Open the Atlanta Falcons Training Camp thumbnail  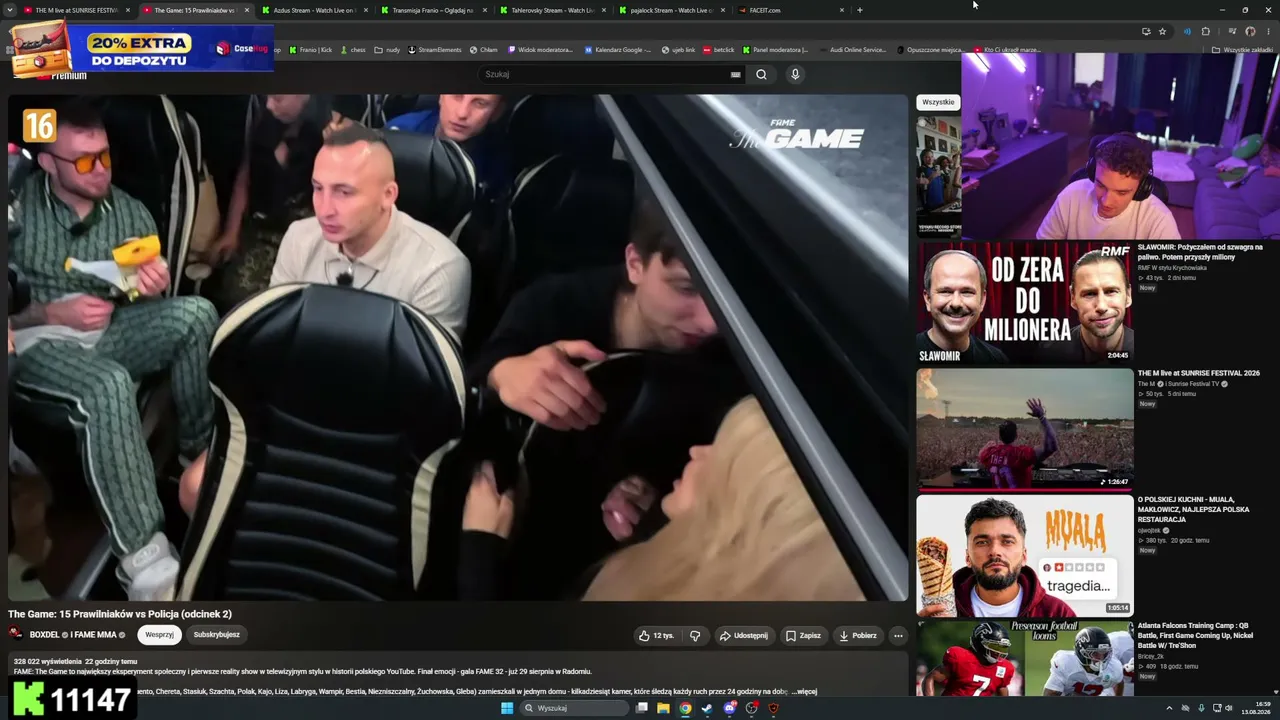coord(1025,658)
